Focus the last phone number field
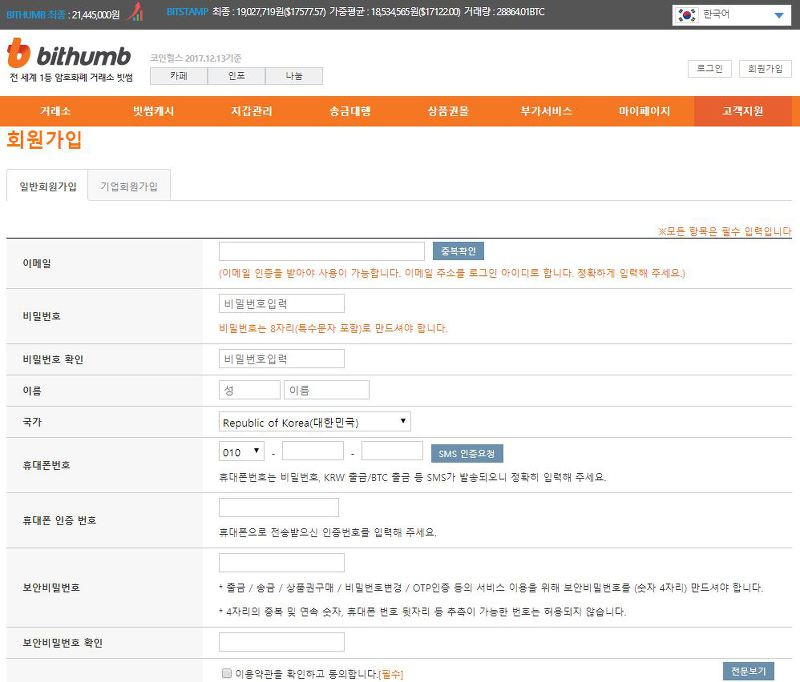 [x=392, y=451]
